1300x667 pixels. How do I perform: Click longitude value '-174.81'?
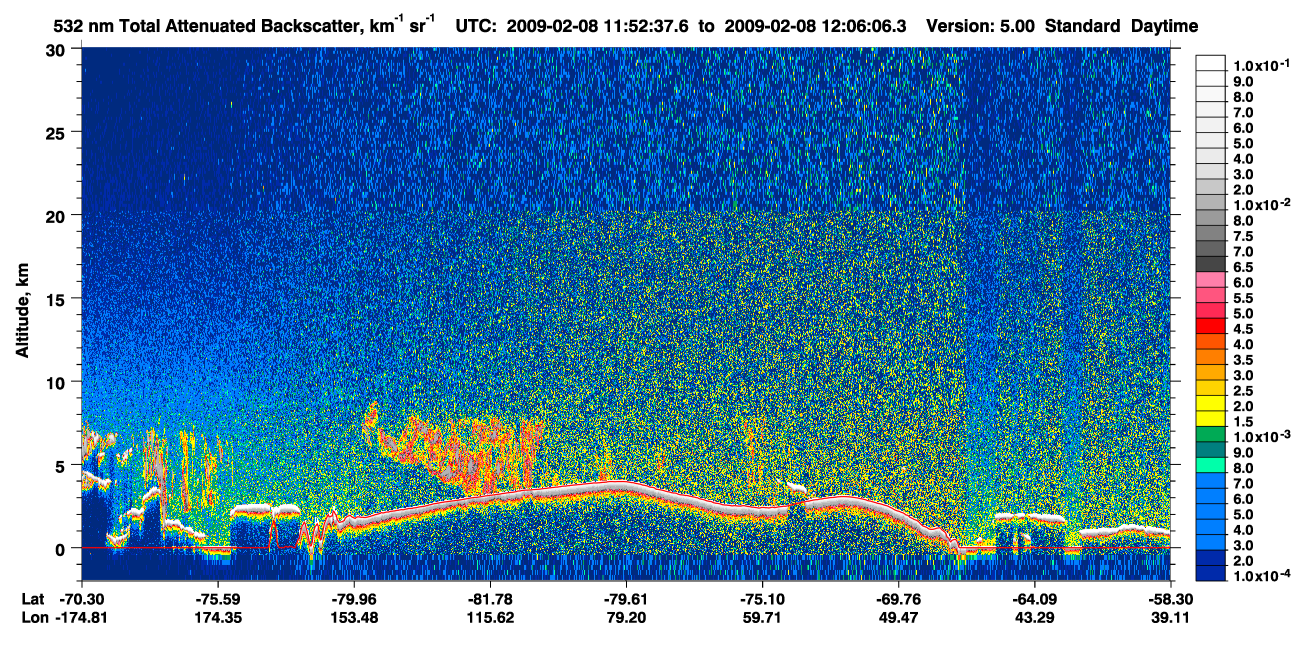tap(82, 617)
